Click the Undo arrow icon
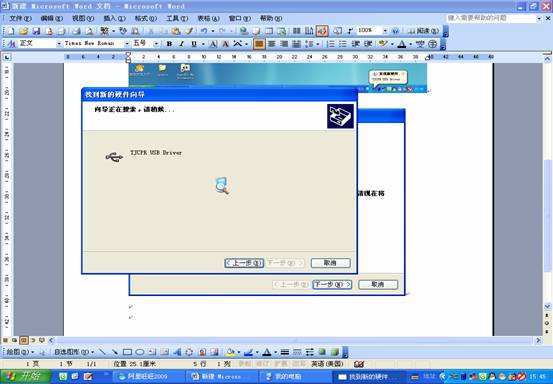Screen dimensions: 553x384 [204, 31]
